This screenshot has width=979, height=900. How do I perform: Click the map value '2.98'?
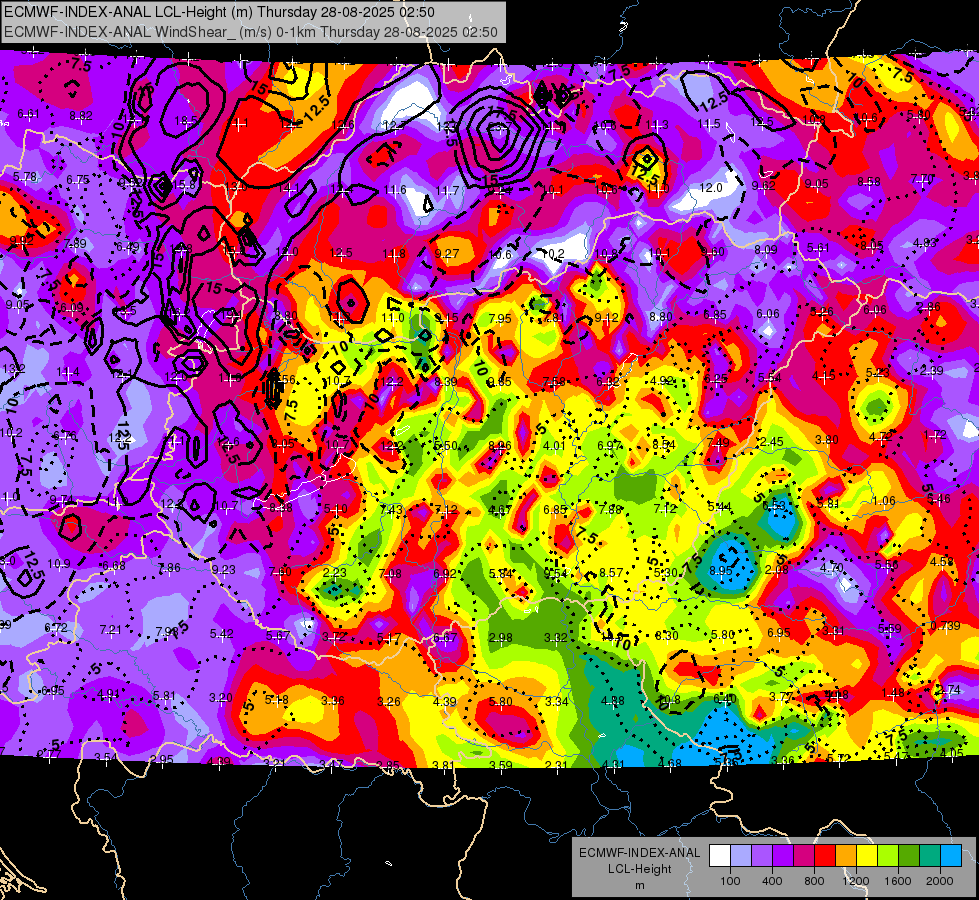pyautogui.click(x=501, y=637)
